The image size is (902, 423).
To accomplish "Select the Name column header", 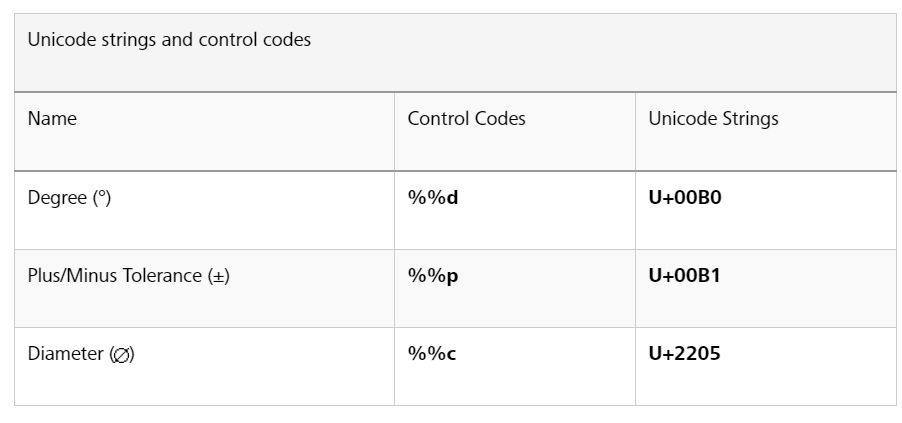I will point(52,119).
